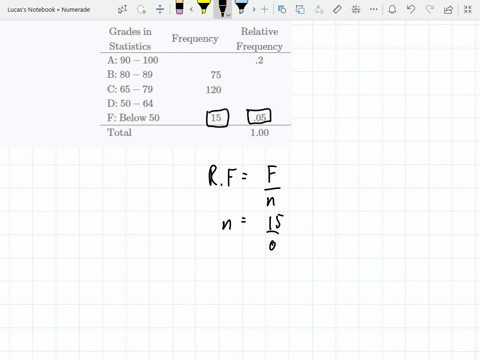Redo the last undone action

pyautogui.click(x=430, y=9)
